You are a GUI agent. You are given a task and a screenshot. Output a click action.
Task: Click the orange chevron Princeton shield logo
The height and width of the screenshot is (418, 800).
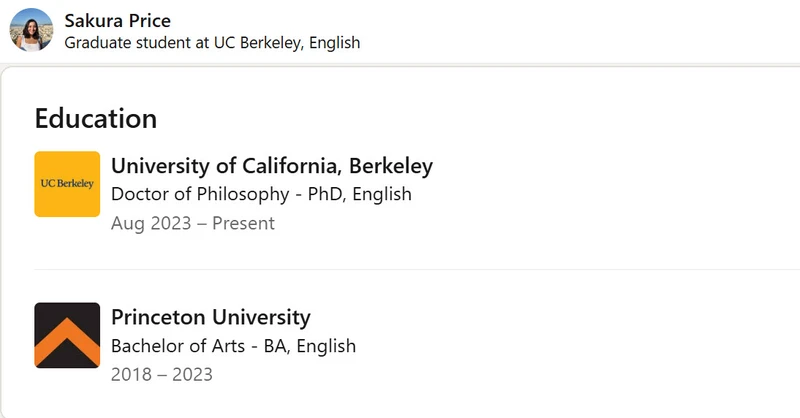point(67,335)
